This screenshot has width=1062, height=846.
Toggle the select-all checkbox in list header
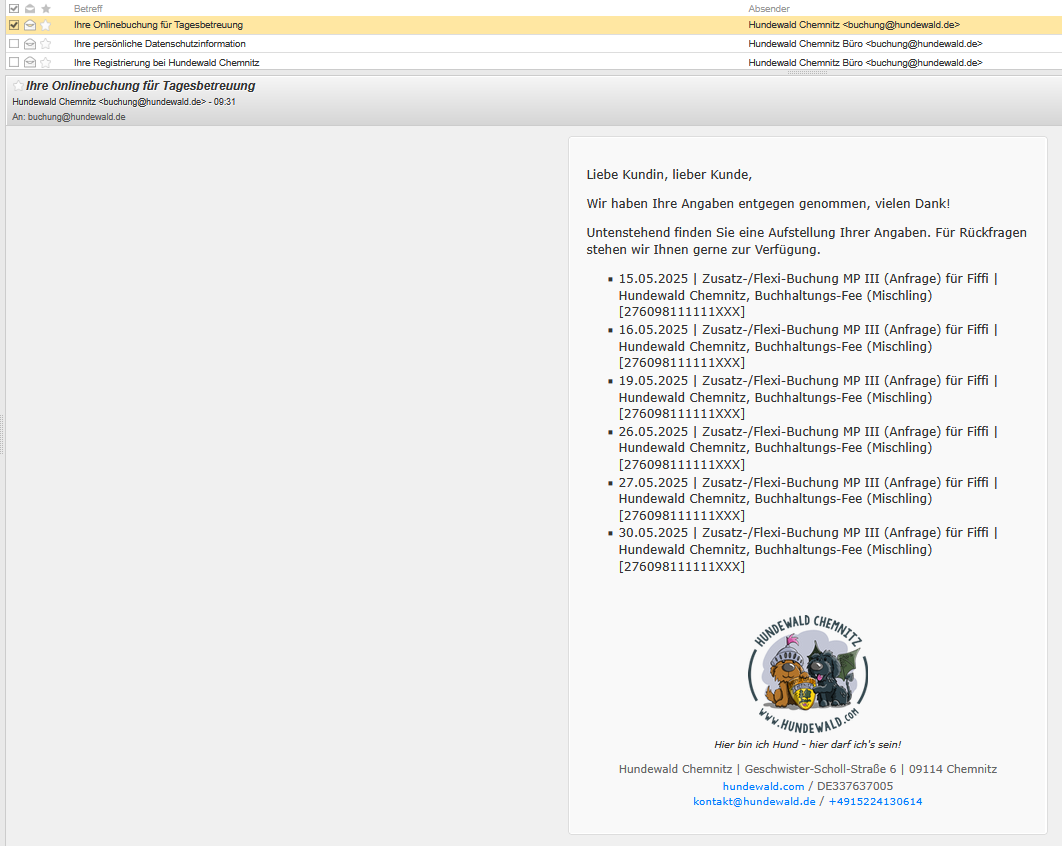[x=14, y=8]
